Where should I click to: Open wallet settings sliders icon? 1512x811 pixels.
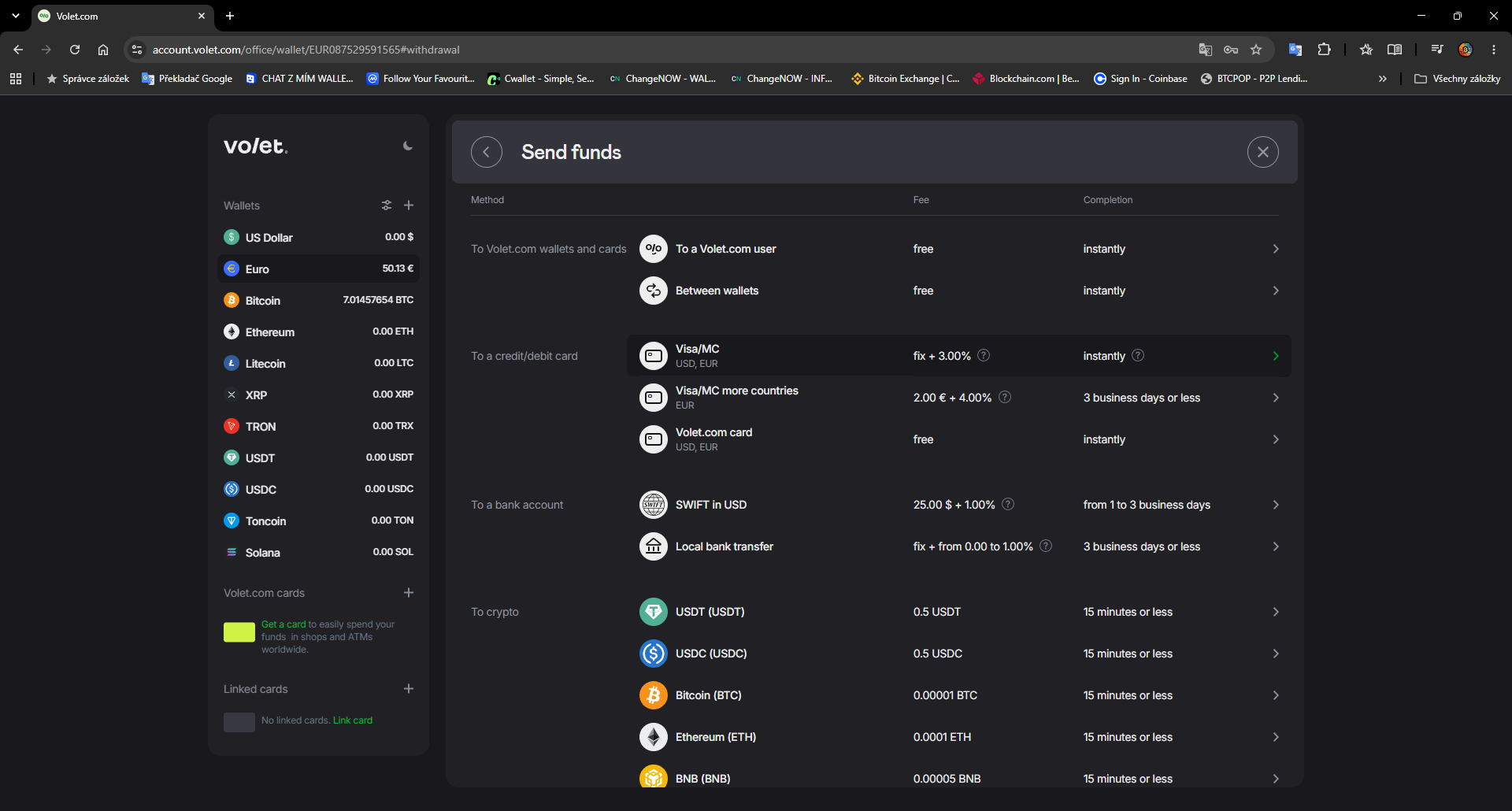click(x=387, y=206)
